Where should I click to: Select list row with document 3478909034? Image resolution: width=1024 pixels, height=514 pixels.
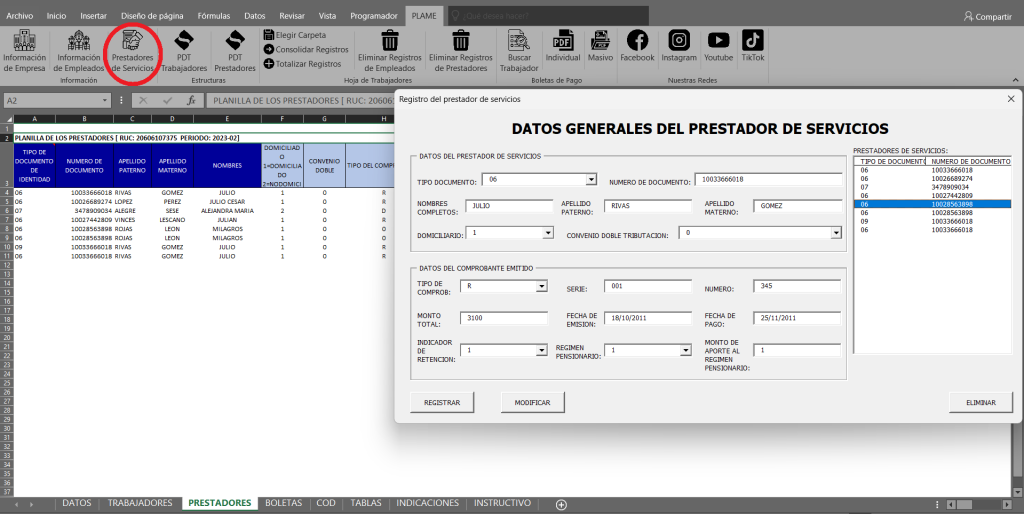933,187
